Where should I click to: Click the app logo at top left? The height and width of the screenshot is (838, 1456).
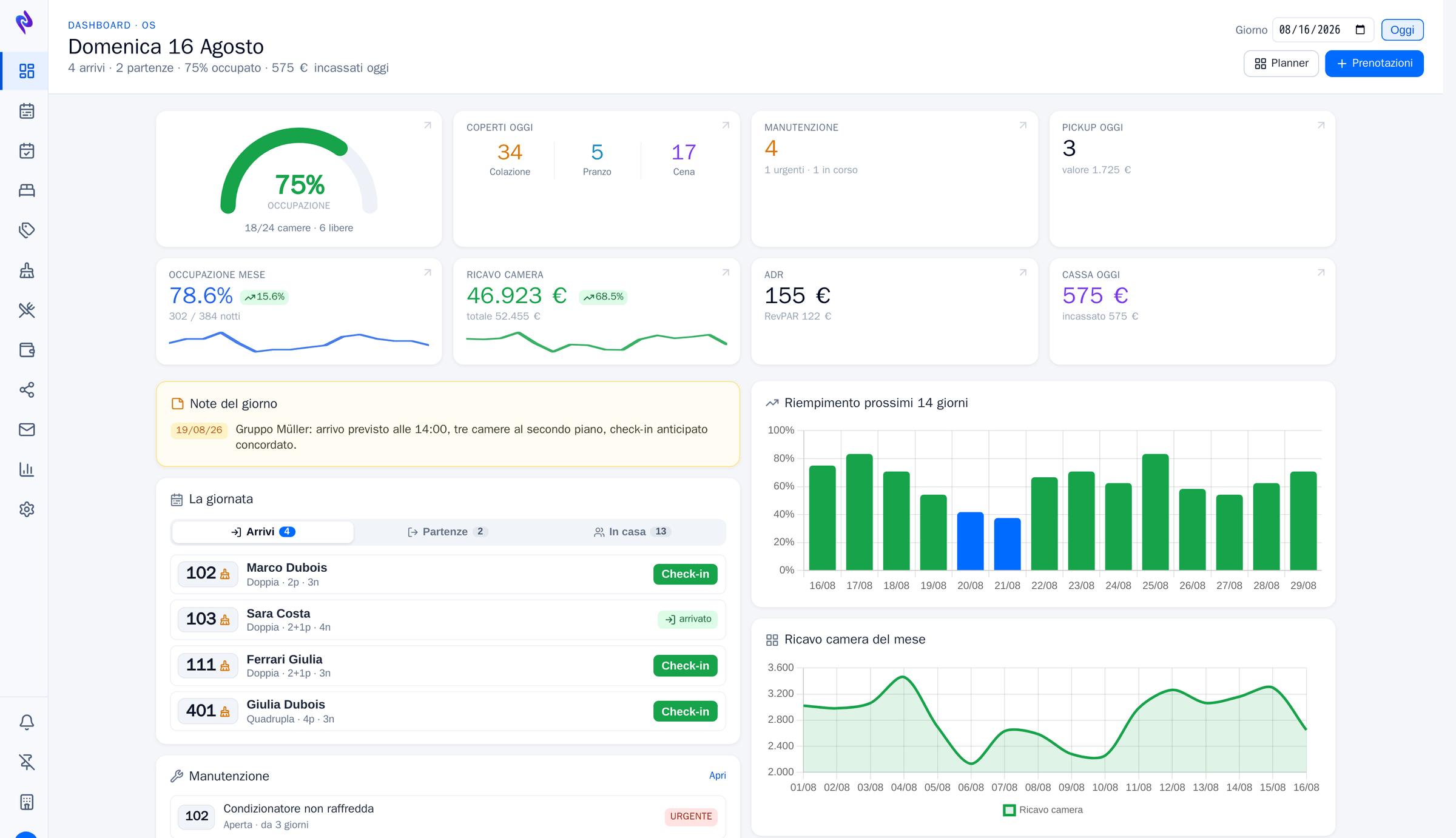click(24, 22)
